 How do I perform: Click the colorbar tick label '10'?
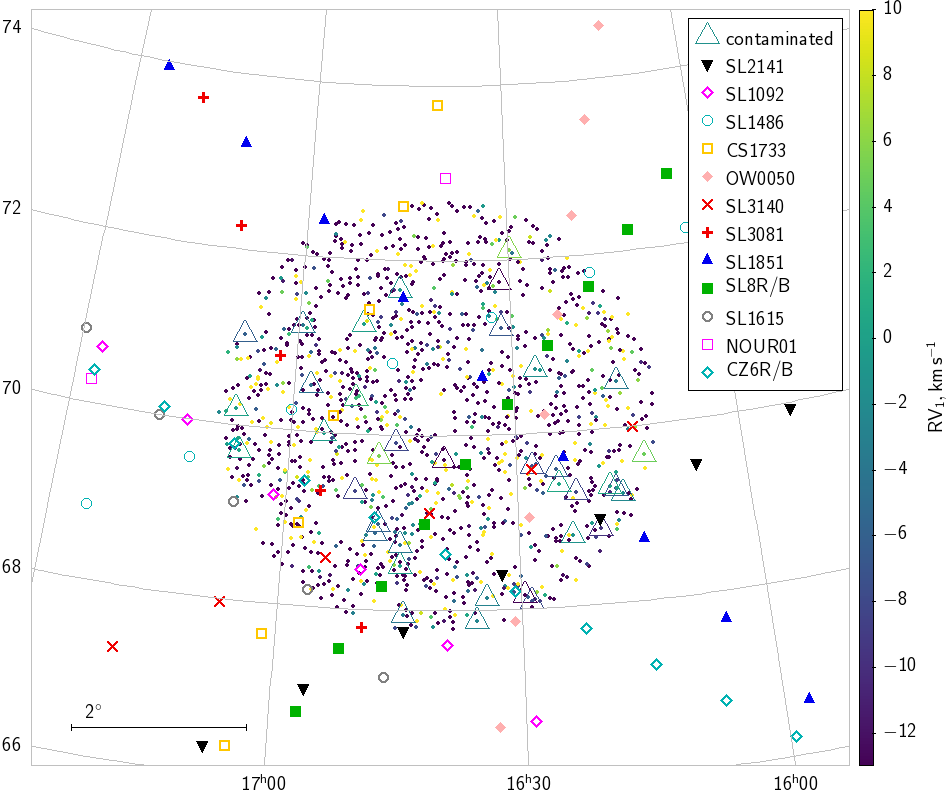coord(892,8)
